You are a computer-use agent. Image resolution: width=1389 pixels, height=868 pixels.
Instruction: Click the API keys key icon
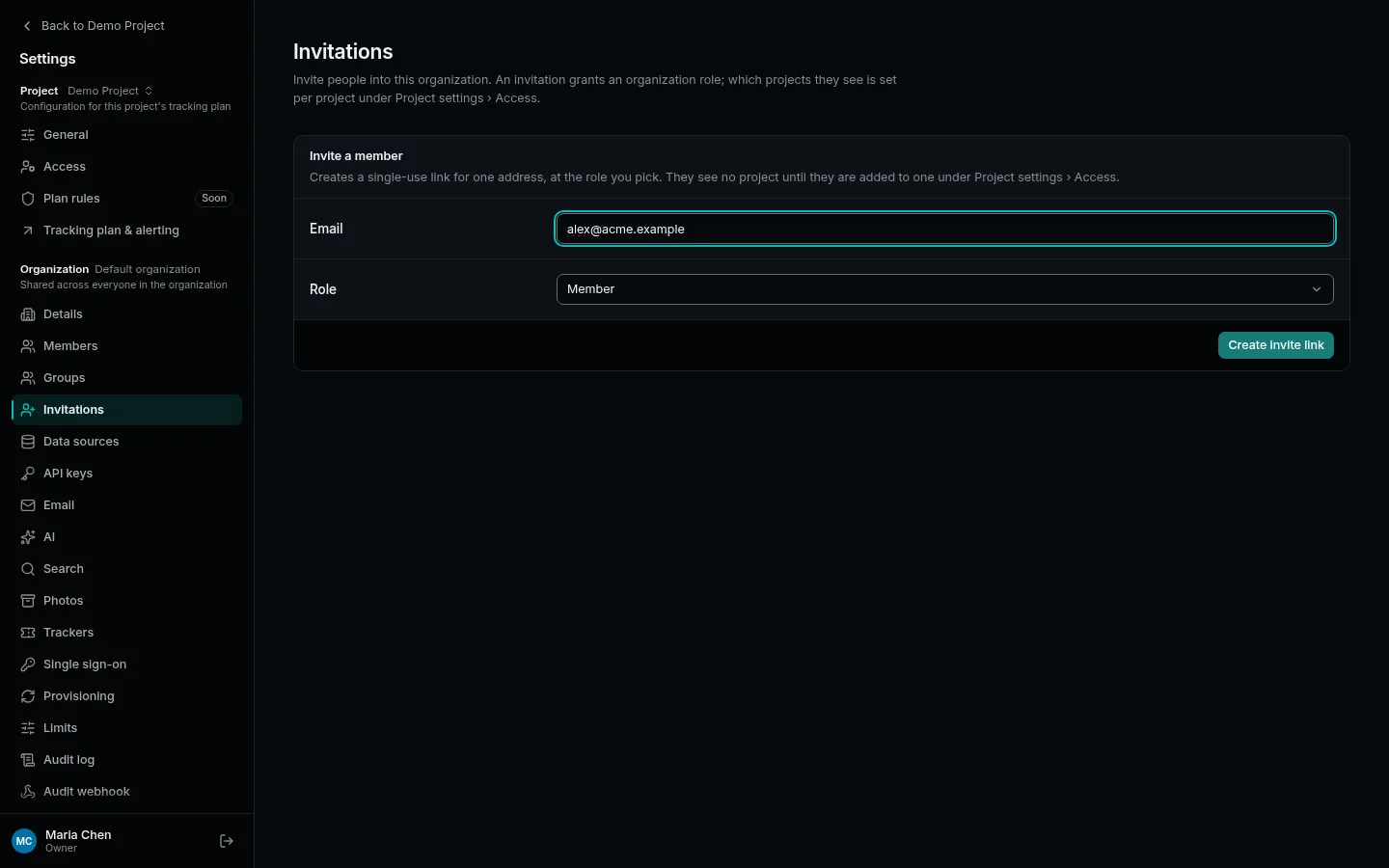point(28,474)
